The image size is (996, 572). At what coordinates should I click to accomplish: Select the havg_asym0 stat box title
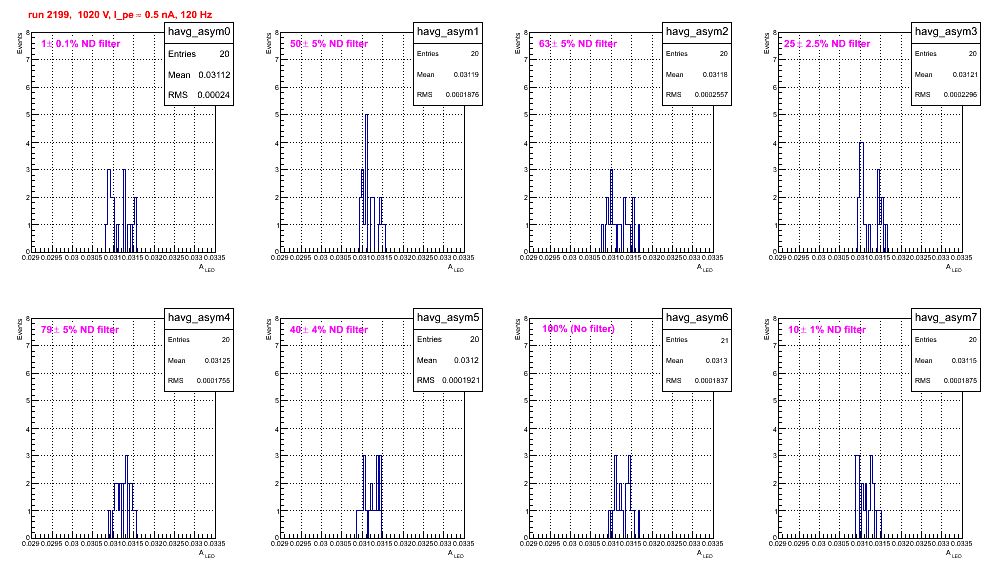(199, 32)
